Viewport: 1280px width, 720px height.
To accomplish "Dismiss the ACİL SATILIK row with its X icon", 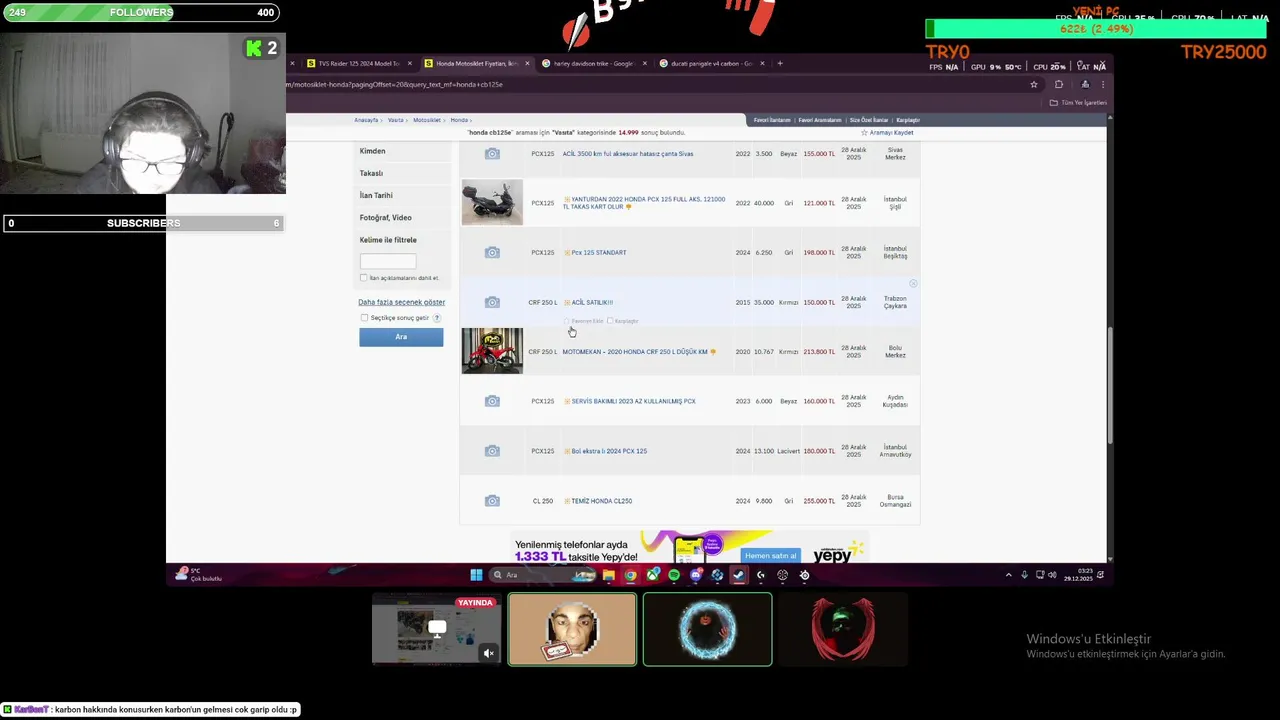I will tap(913, 284).
